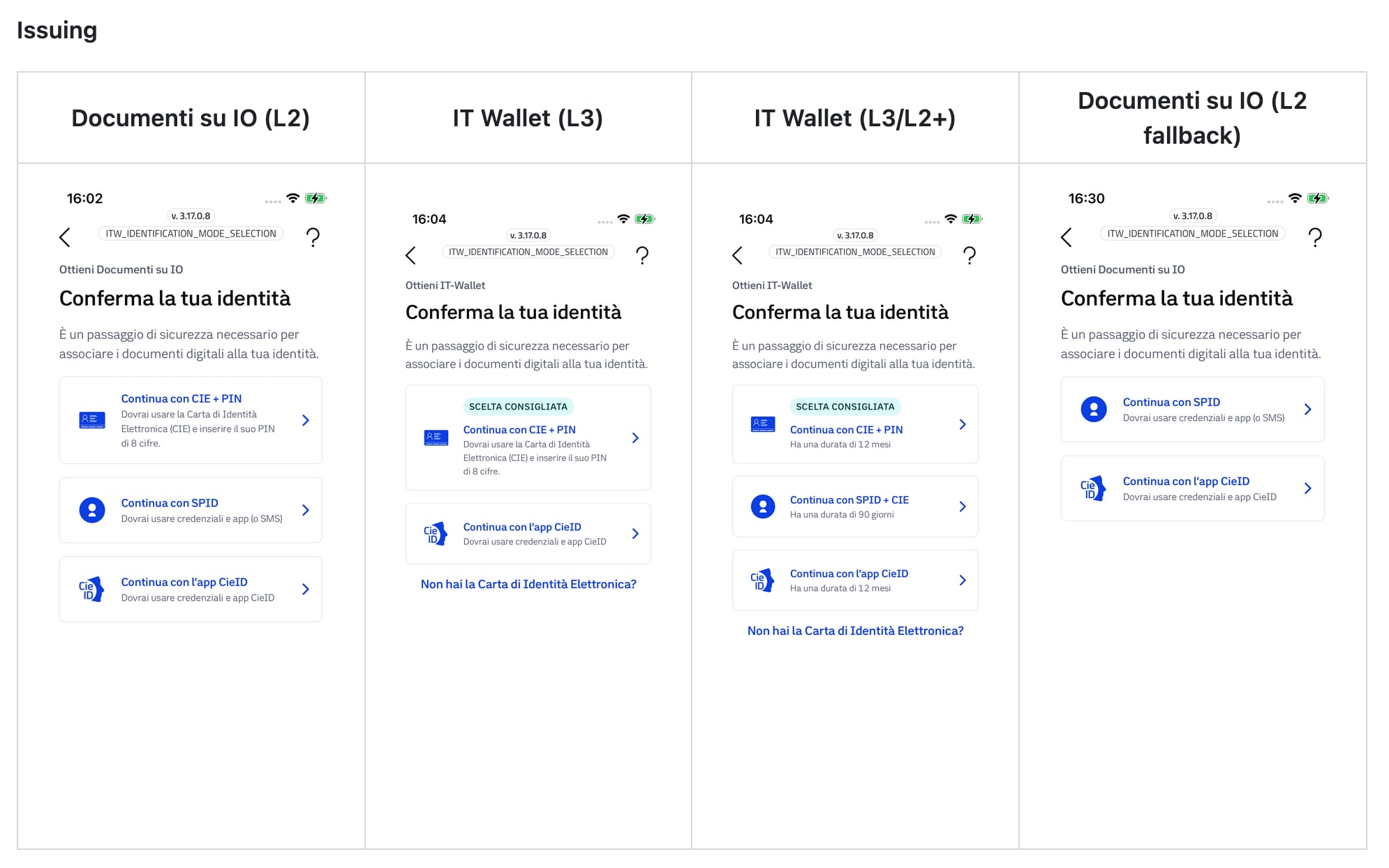
Task: Select 'Continua con l'app CieID' 12 mesi option
Action: [849, 574]
